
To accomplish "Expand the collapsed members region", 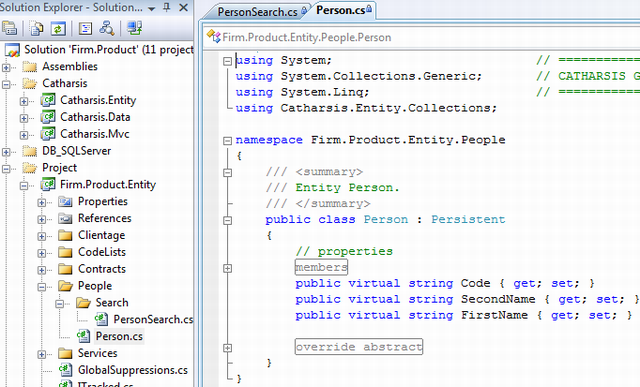I will (227, 268).
